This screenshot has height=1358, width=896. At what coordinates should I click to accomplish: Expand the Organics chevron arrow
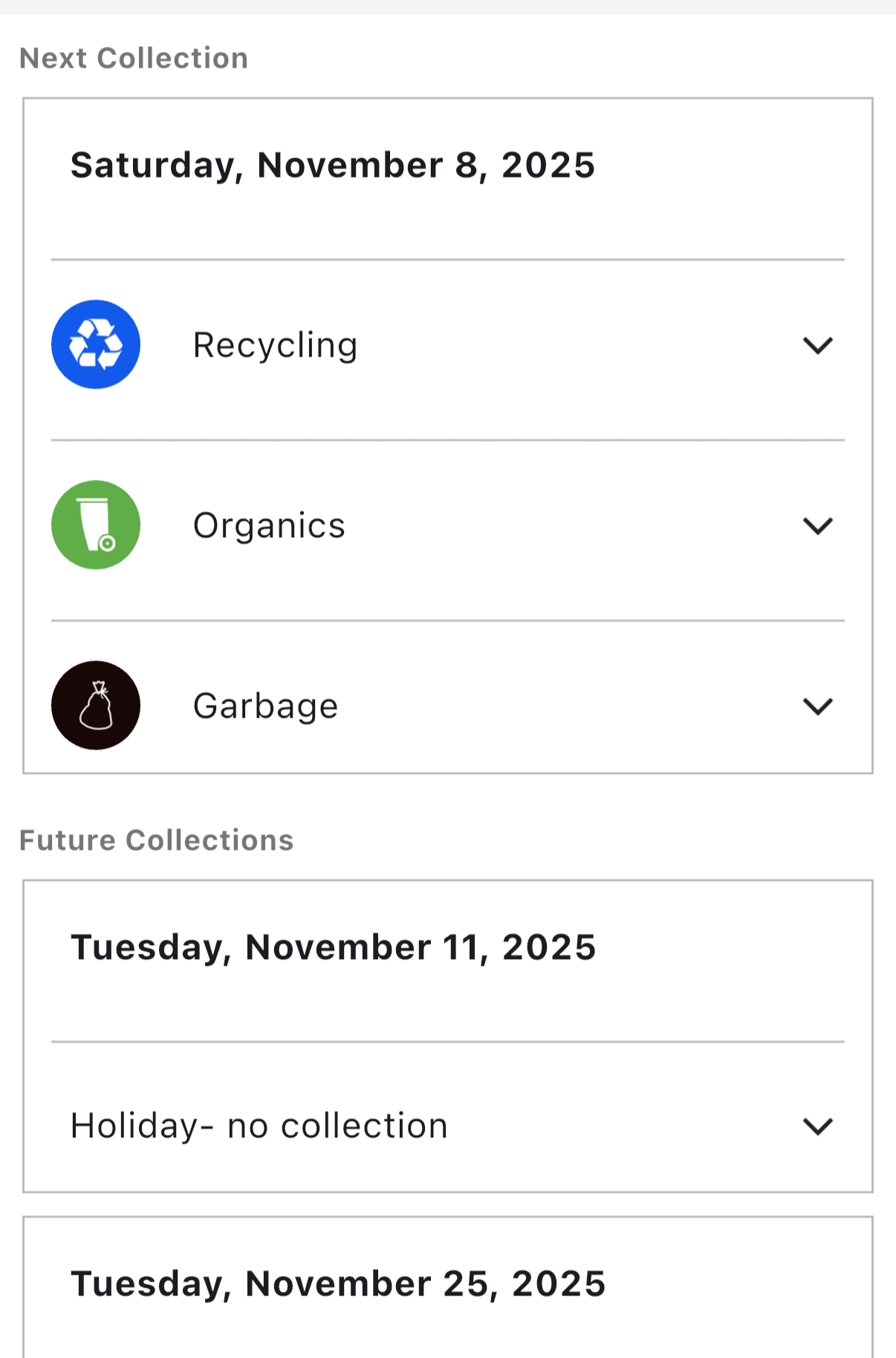(817, 526)
